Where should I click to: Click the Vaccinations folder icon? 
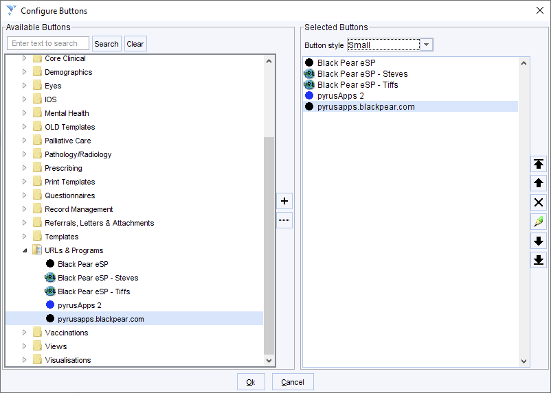pos(37,332)
